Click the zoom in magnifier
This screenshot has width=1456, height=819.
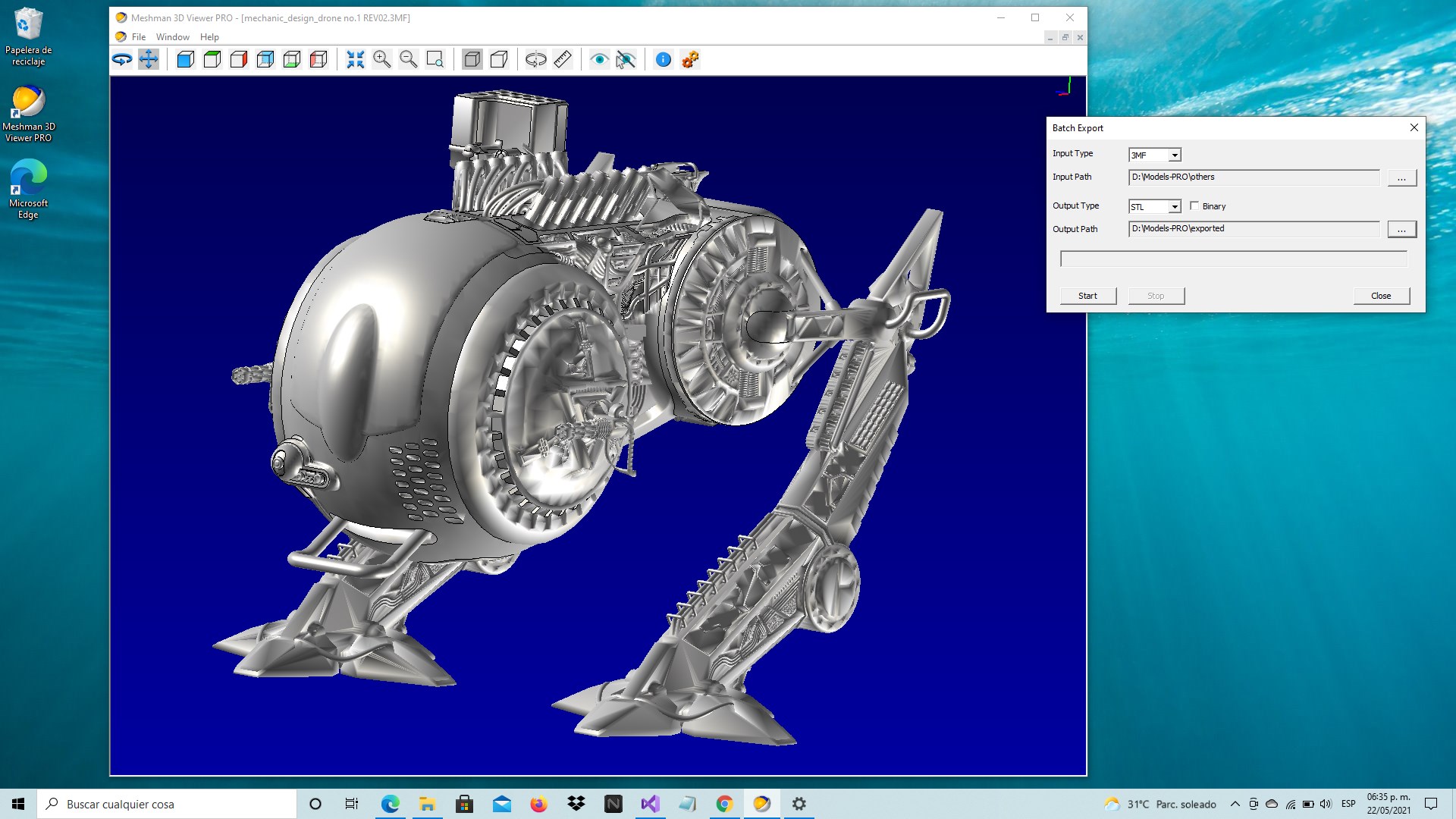click(381, 59)
